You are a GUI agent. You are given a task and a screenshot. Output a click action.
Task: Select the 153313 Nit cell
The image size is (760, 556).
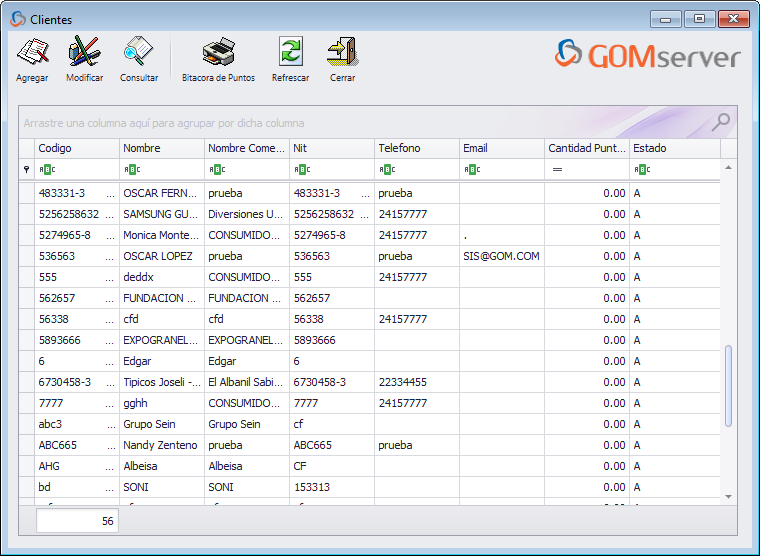point(332,488)
